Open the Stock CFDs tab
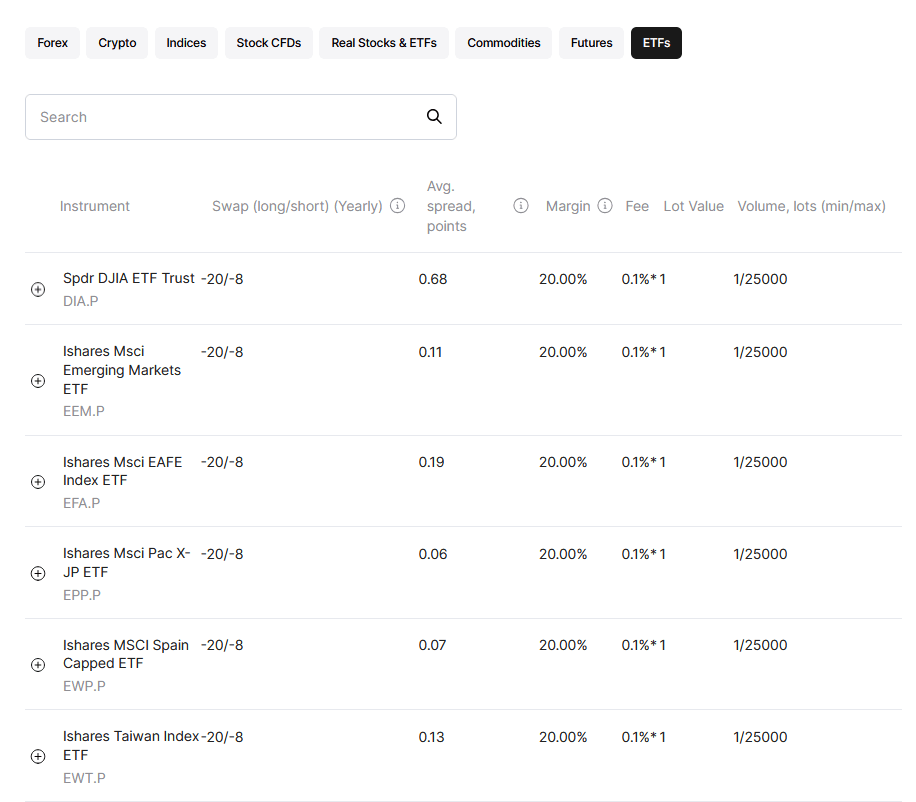Image resolution: width=916 pixels, height=802 pixels. pyautogui.click(x=268, y=42)
